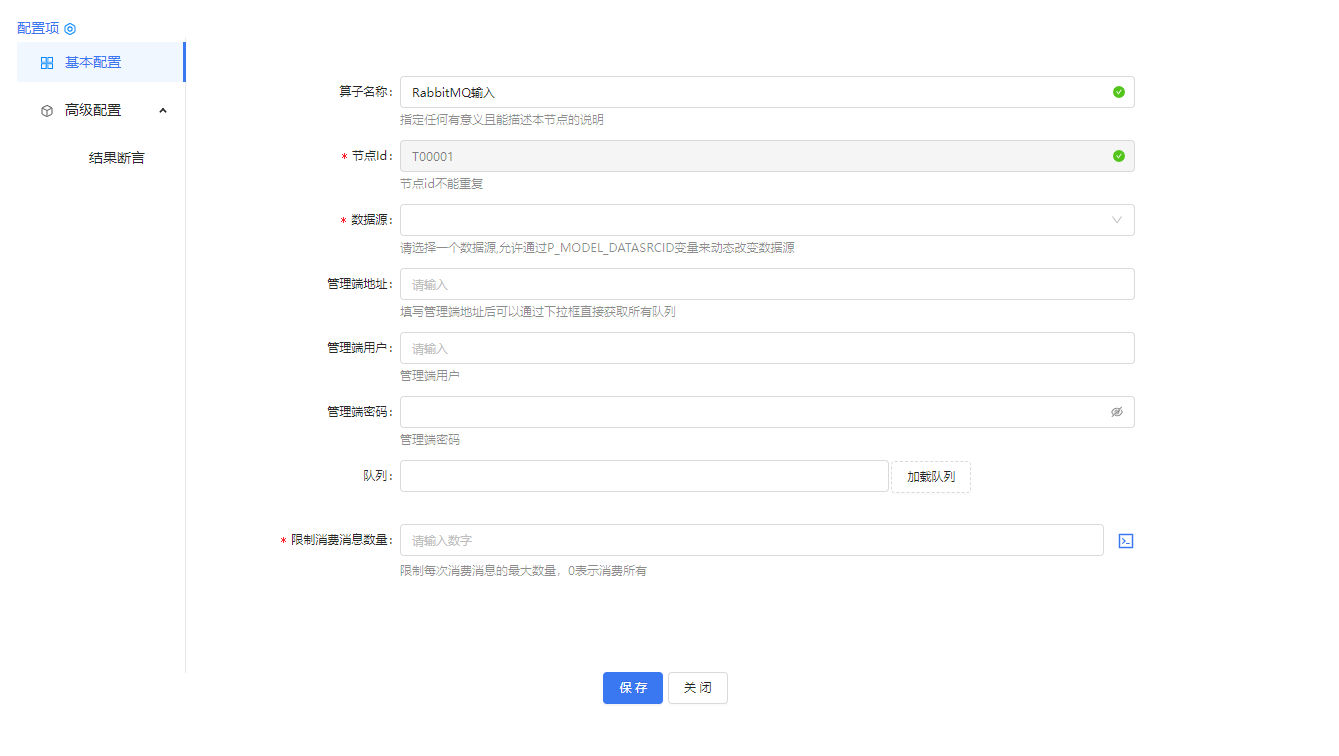Focus the 管理端地址 input field
The image size is (1339, 756).
click(766, 284)
